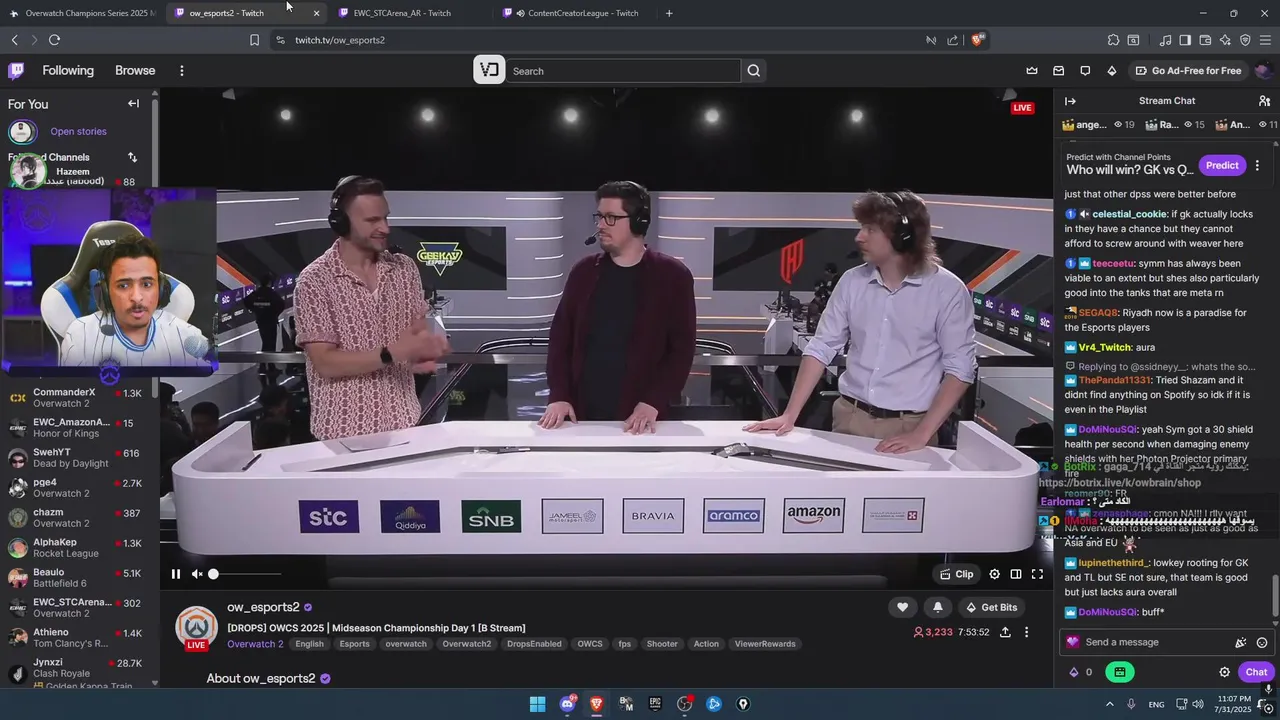Collapse the Stream Chat panel

(1070, 101)
